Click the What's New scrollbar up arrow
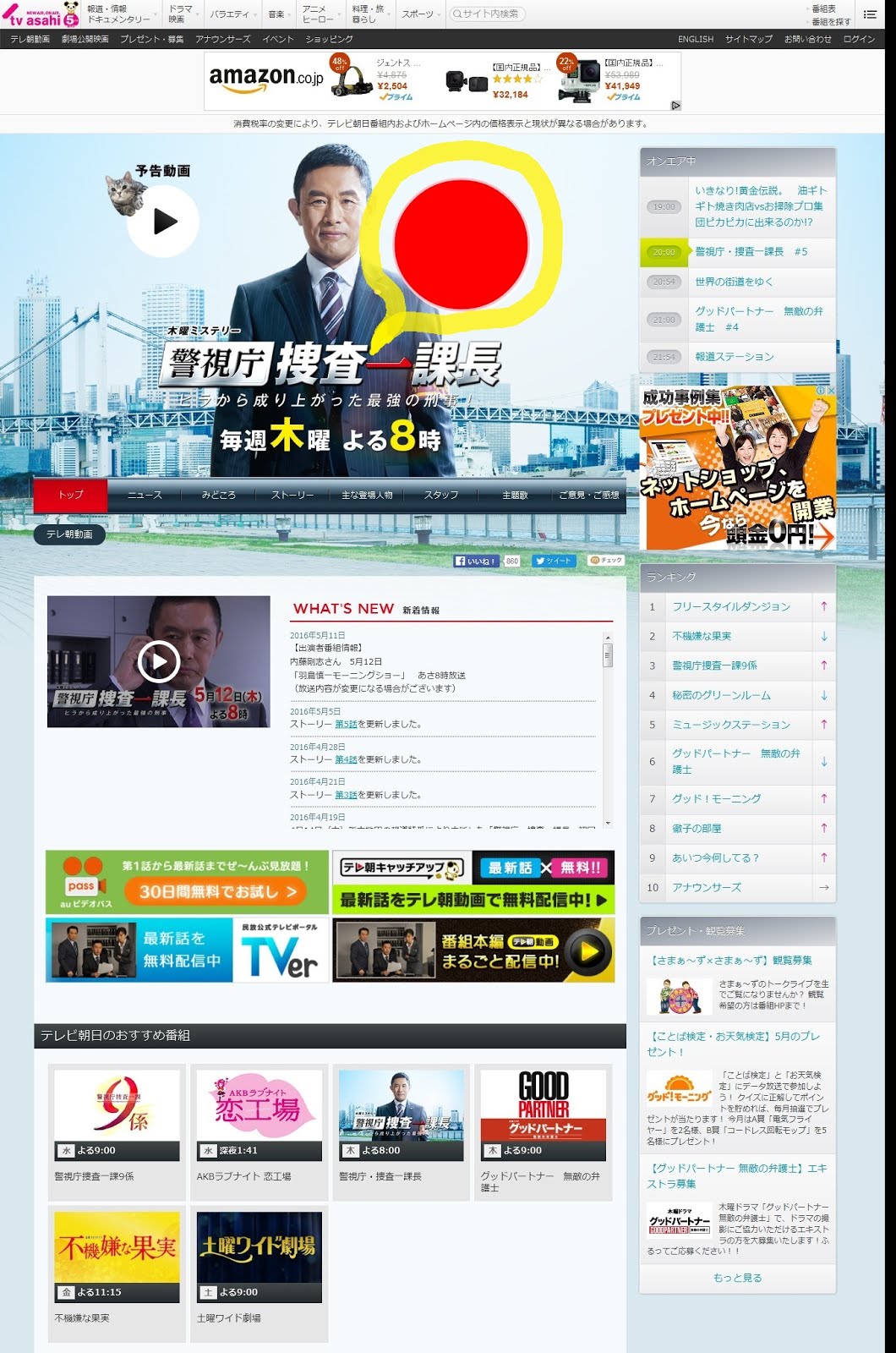The image size is (896, 1353). tap(608, 637)
